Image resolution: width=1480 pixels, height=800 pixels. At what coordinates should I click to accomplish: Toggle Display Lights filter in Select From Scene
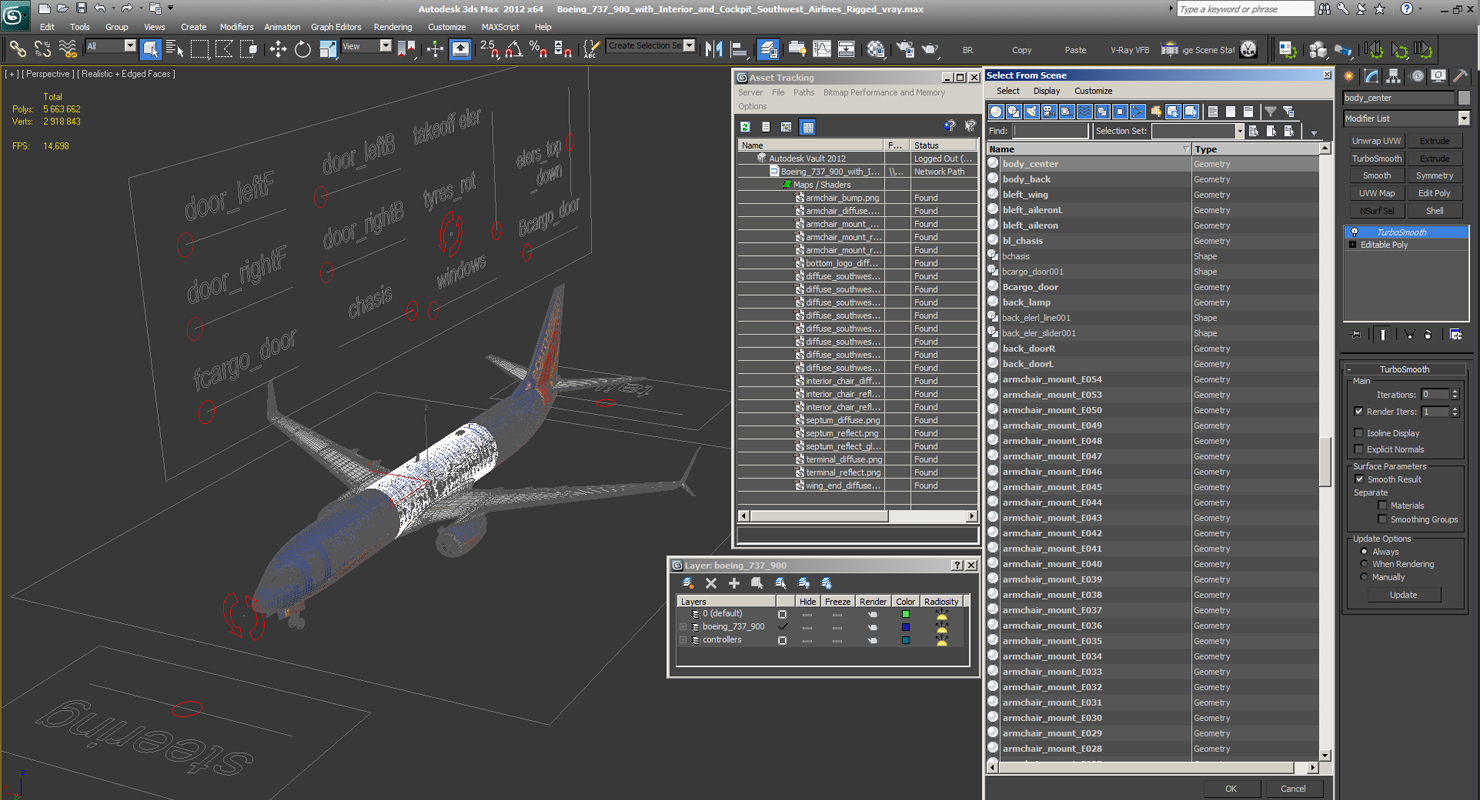coord(1031,112)
